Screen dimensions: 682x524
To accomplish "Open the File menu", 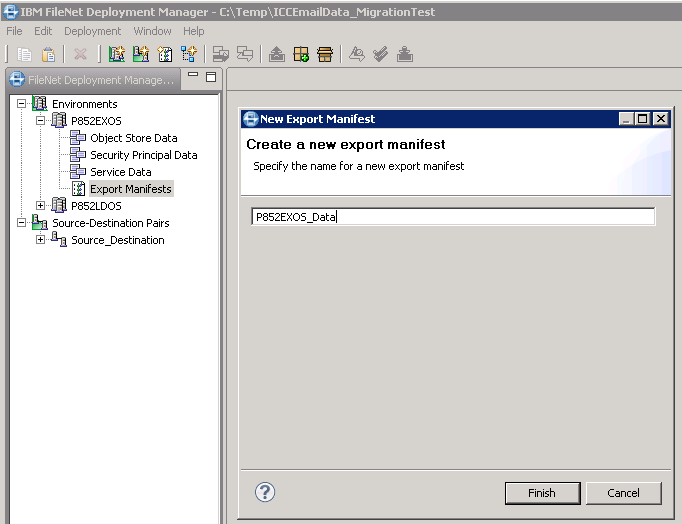I will [14, 31].
